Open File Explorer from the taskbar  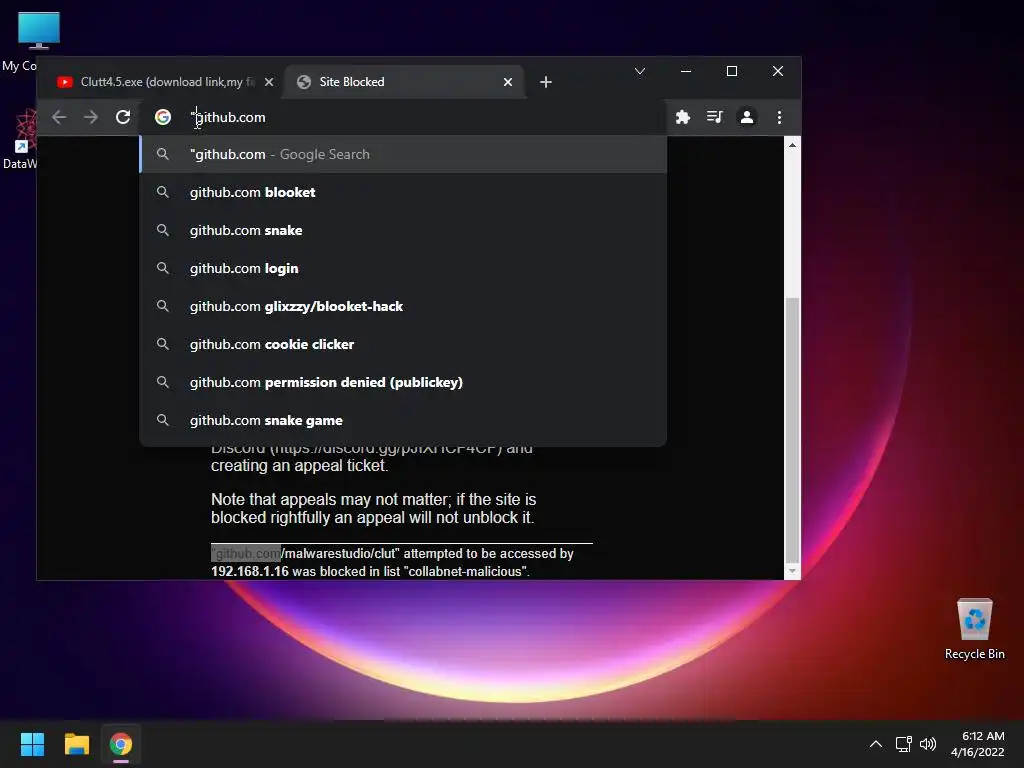(x=76, y=744)
